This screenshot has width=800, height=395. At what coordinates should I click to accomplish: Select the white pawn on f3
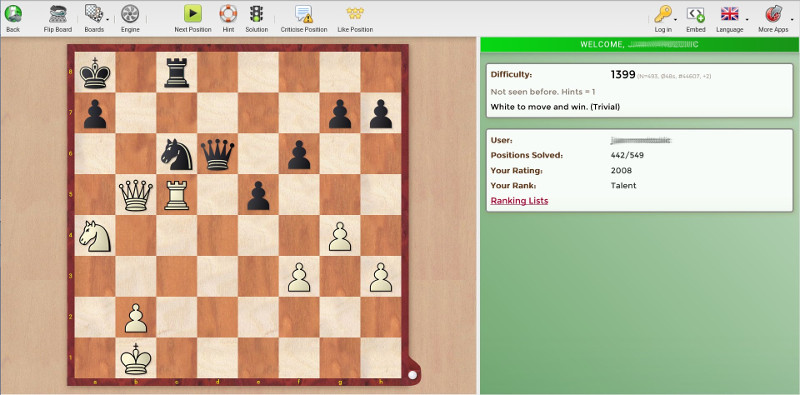pyautogui.click(x=299, y=277)
